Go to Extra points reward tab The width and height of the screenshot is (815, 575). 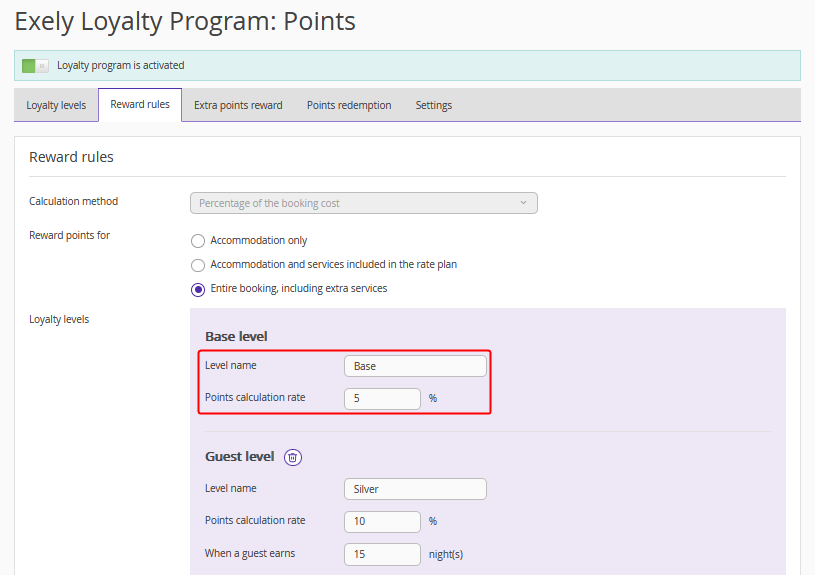click(238, 105)
